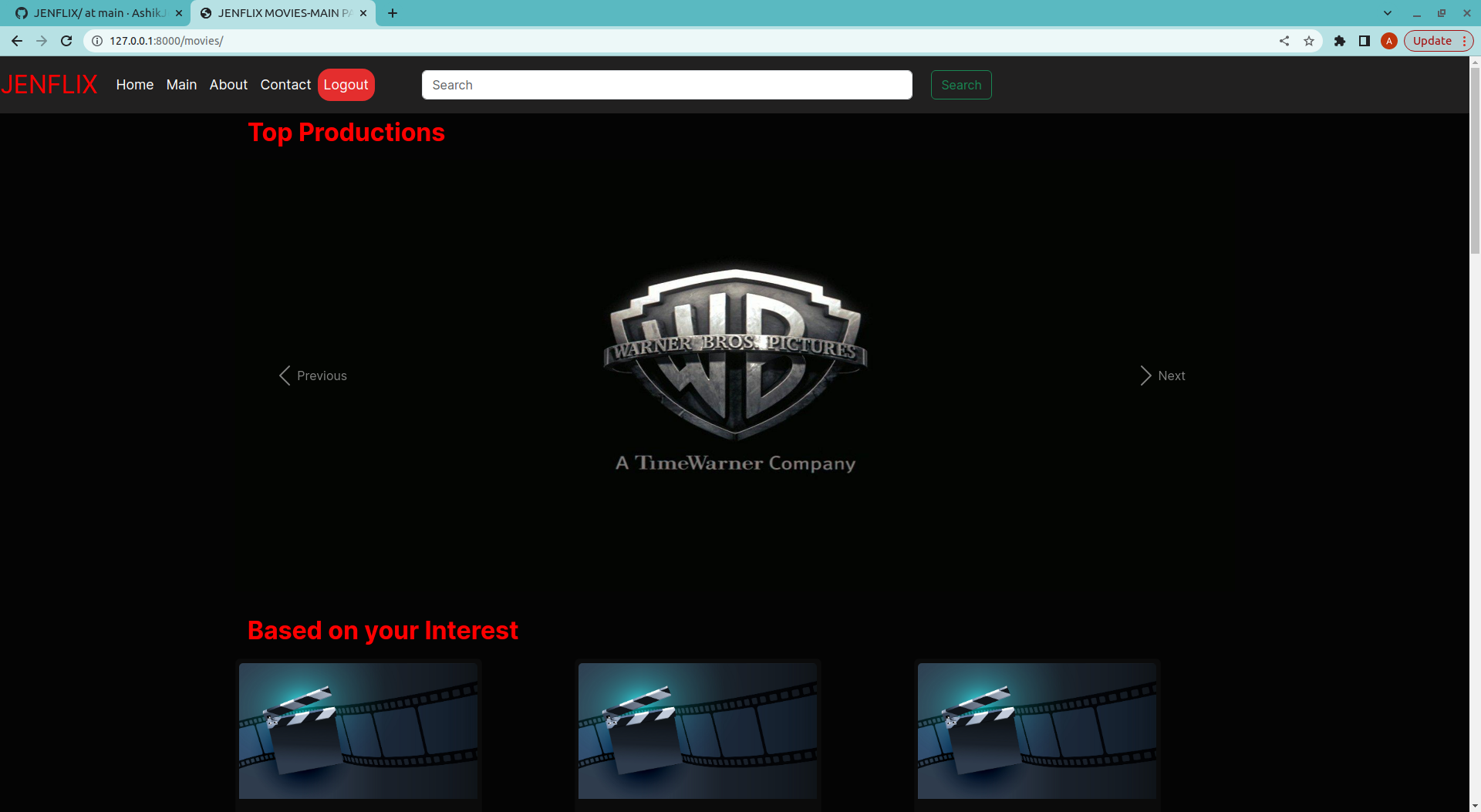Image resolution: width=1481 pixels, height=812 pixels.
Task: Click the browser forward arrow
Action: pyautogui.click(x=42, y=41)
